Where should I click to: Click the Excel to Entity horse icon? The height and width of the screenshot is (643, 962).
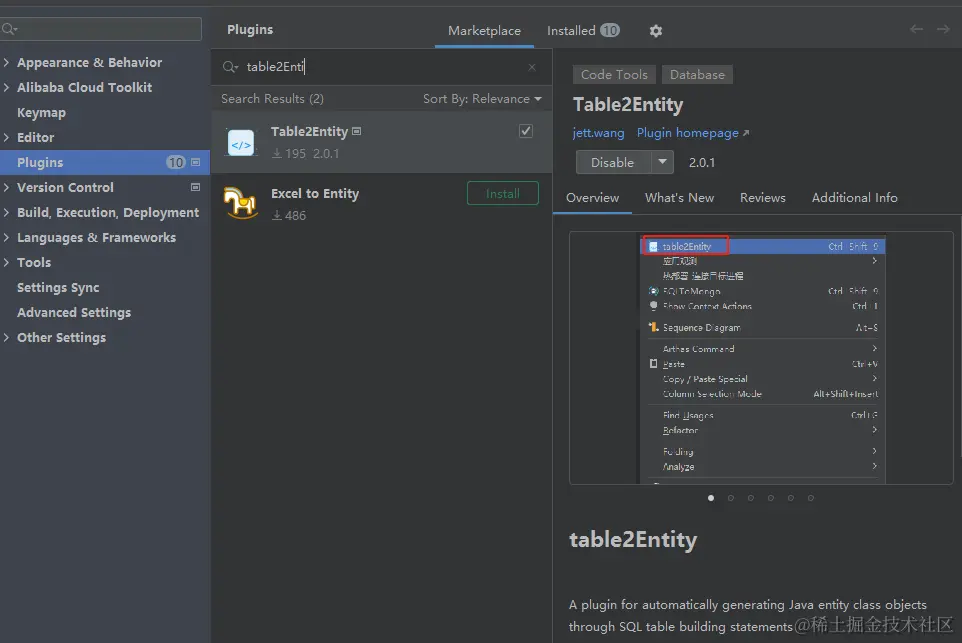tap(240, 203)
